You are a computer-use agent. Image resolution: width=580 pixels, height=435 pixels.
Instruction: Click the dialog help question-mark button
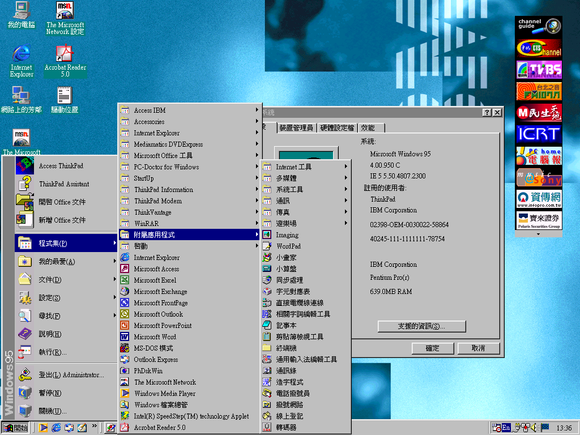[x=487, y=112]
